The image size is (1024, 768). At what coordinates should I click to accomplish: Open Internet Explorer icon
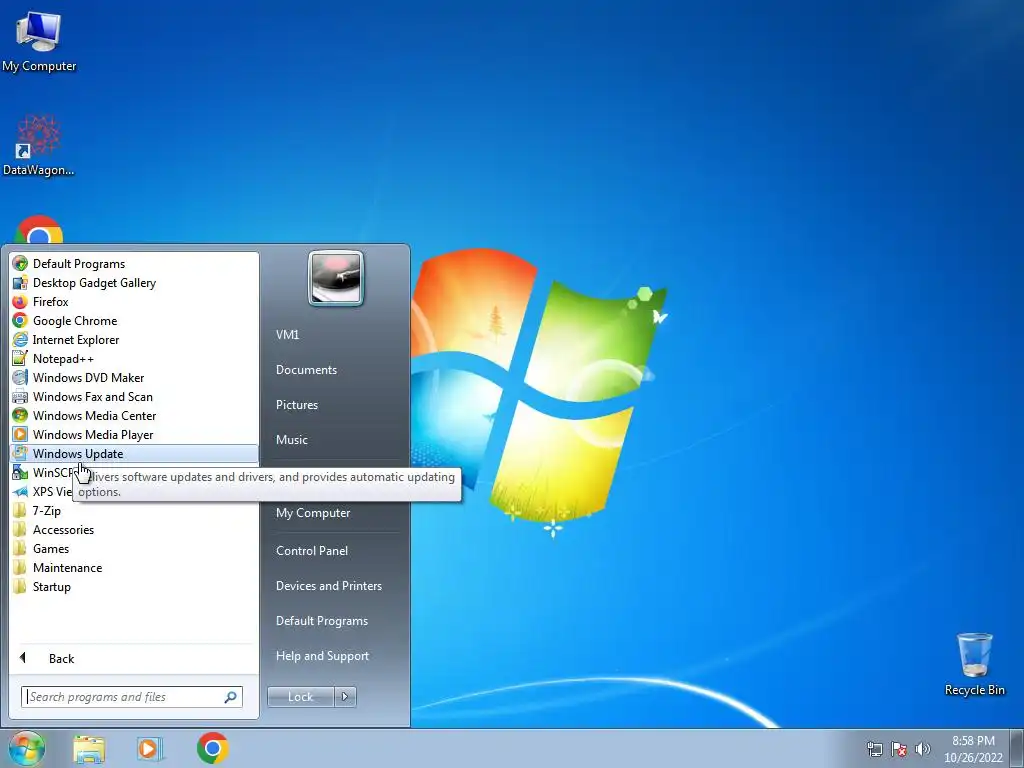point(20,340)
